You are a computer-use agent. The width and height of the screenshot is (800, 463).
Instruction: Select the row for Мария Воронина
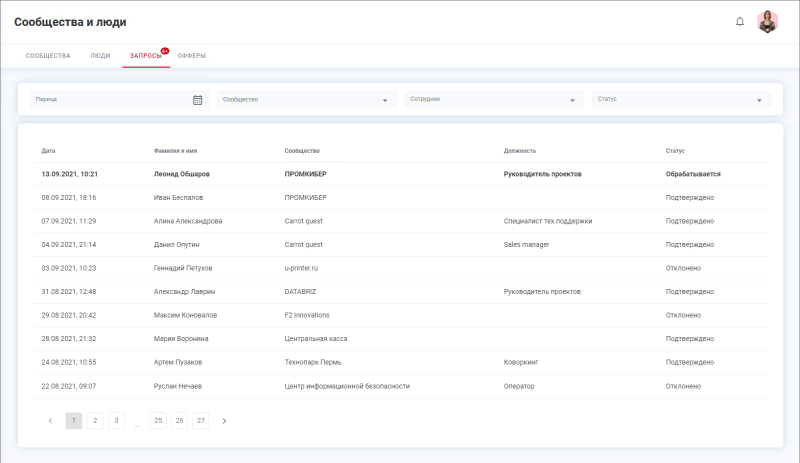coord(181,339)
